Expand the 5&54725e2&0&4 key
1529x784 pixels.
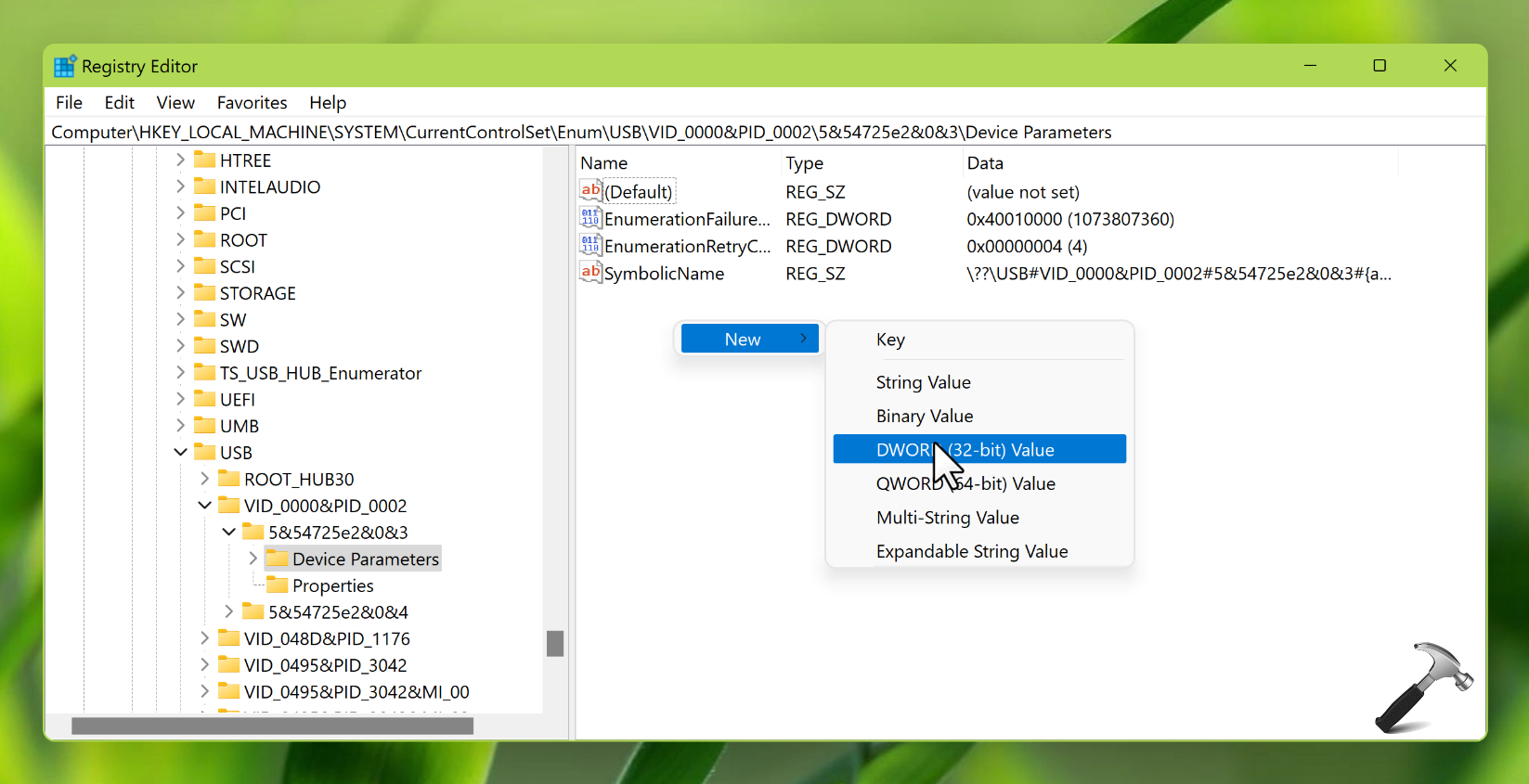click(228, 611)
